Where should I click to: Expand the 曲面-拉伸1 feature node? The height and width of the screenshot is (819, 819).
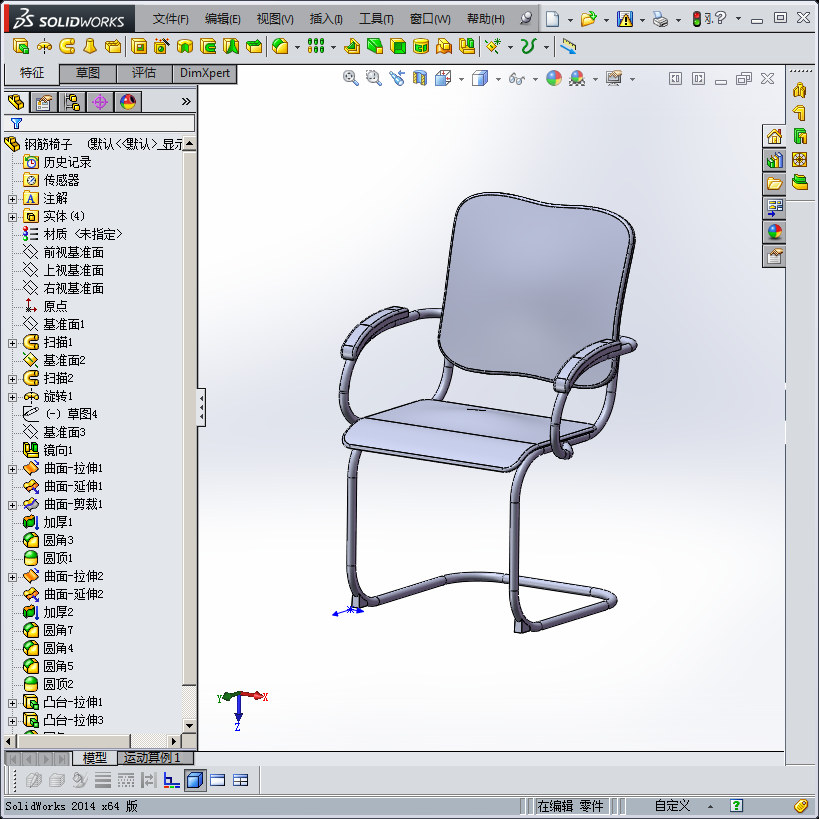[x=13, y=469]
